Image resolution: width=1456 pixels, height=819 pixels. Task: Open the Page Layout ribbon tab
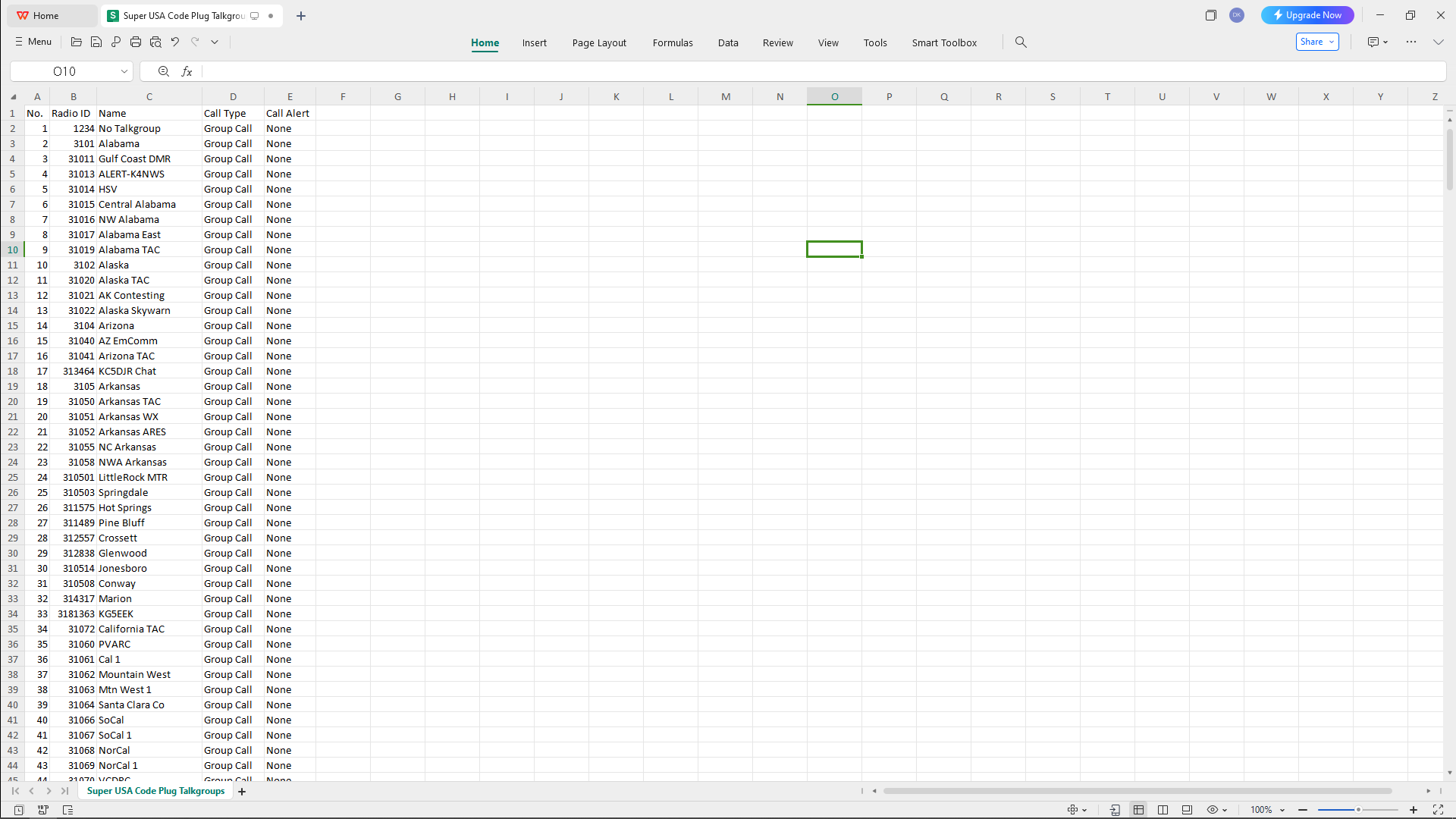(x=599, y=42)
